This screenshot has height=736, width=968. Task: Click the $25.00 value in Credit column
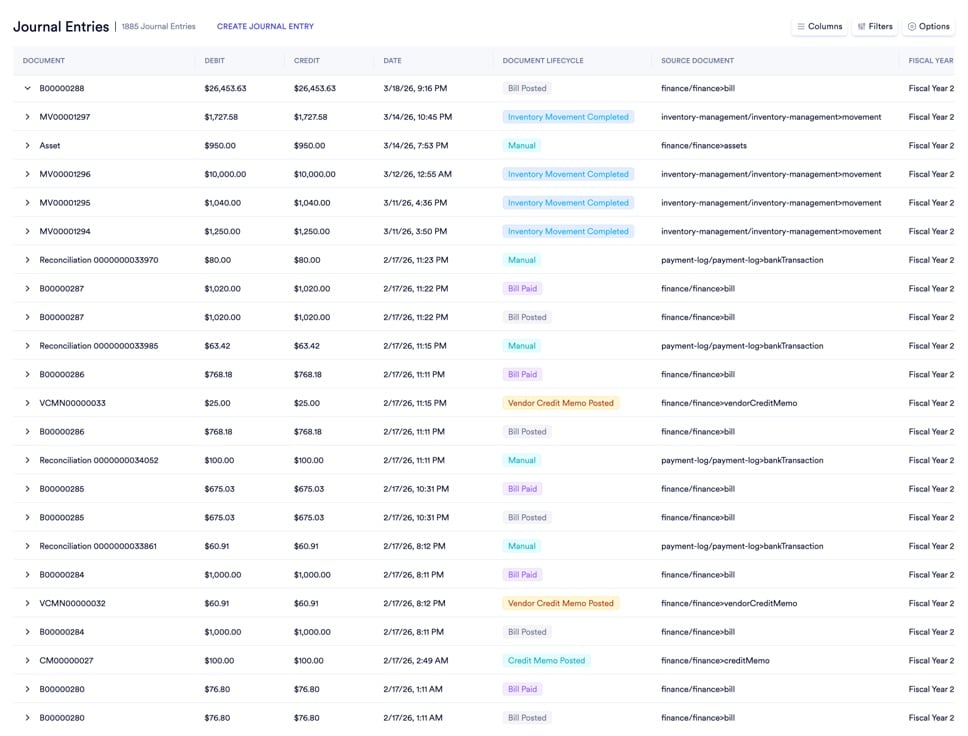307,403
